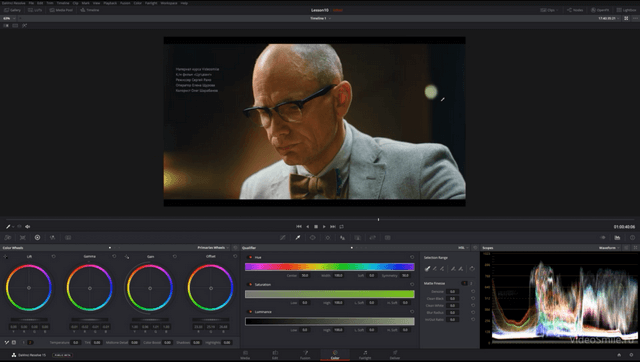Reset the Gamma color wheel
This screenshot has height=362, width=640.
coord(114,256)
